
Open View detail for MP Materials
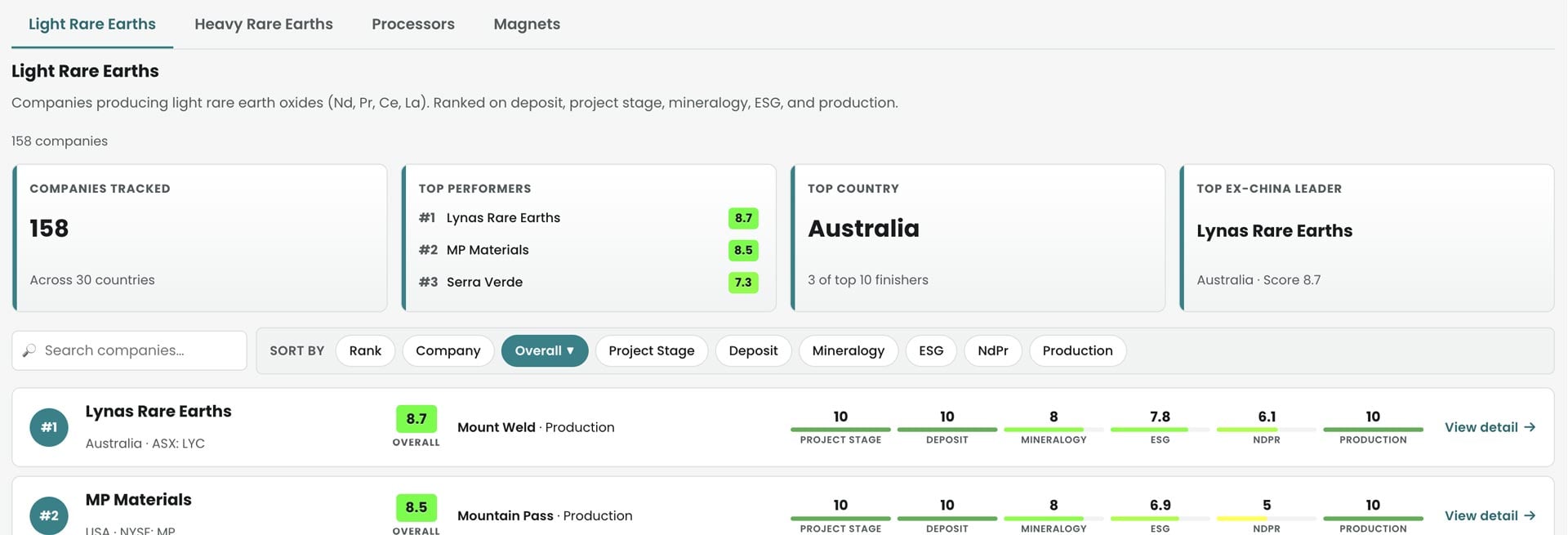pos(1490,515)
